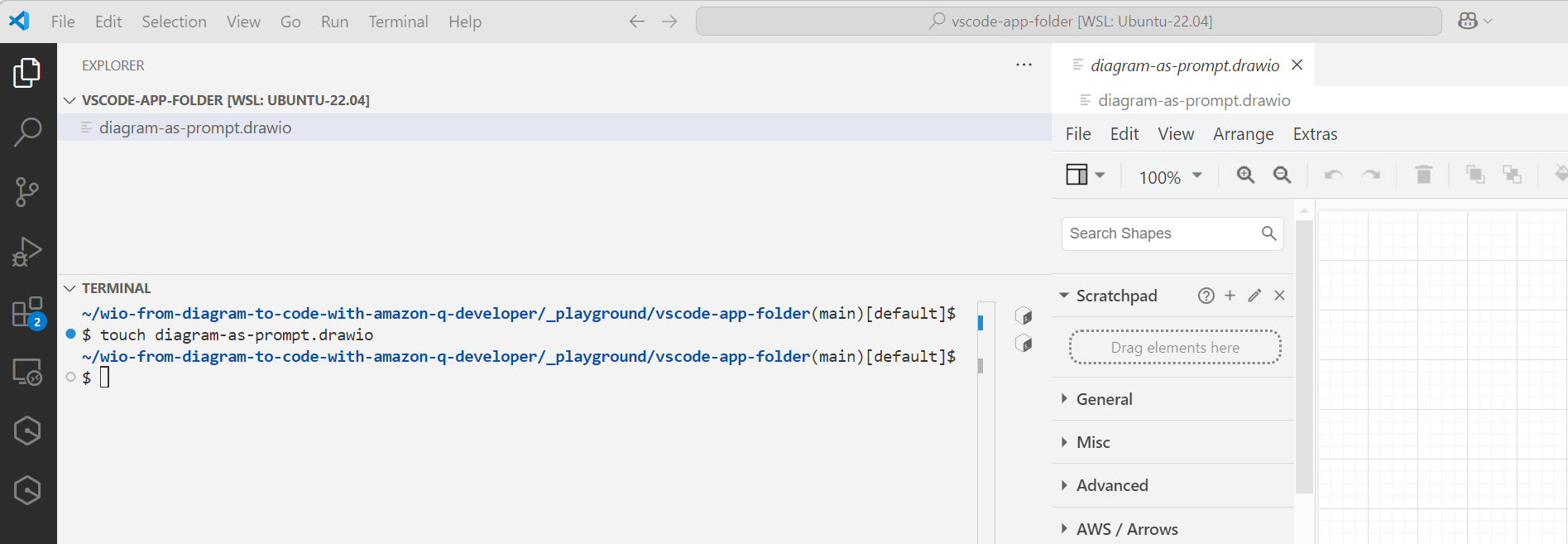Image resolution: width=1568 pixels, height=544 pixels.
Task: Open the draw.io view layout dropdown
Action: pyautogui.click(x=1086, y=175)
